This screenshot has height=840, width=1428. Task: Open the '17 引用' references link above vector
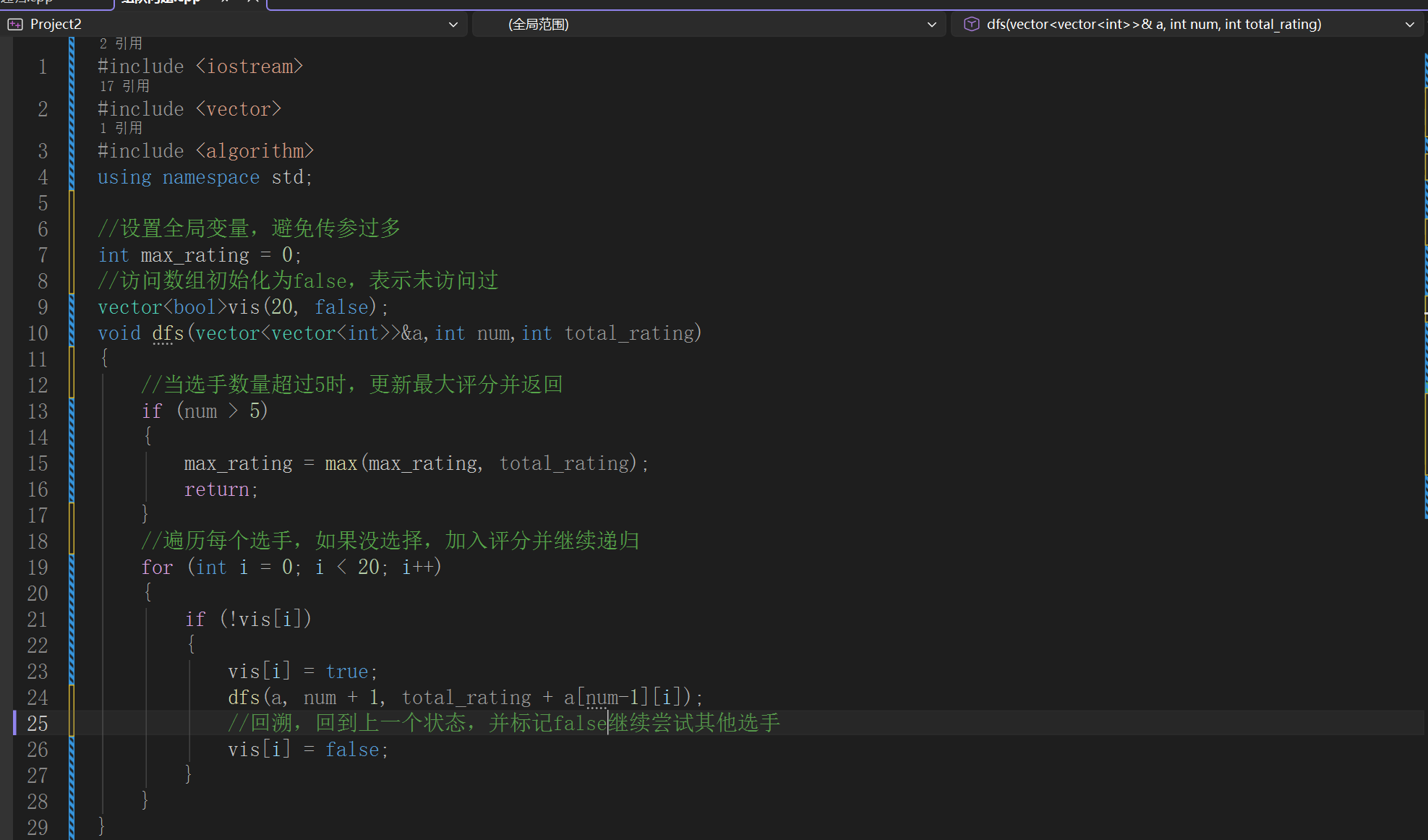coord(124,87)
